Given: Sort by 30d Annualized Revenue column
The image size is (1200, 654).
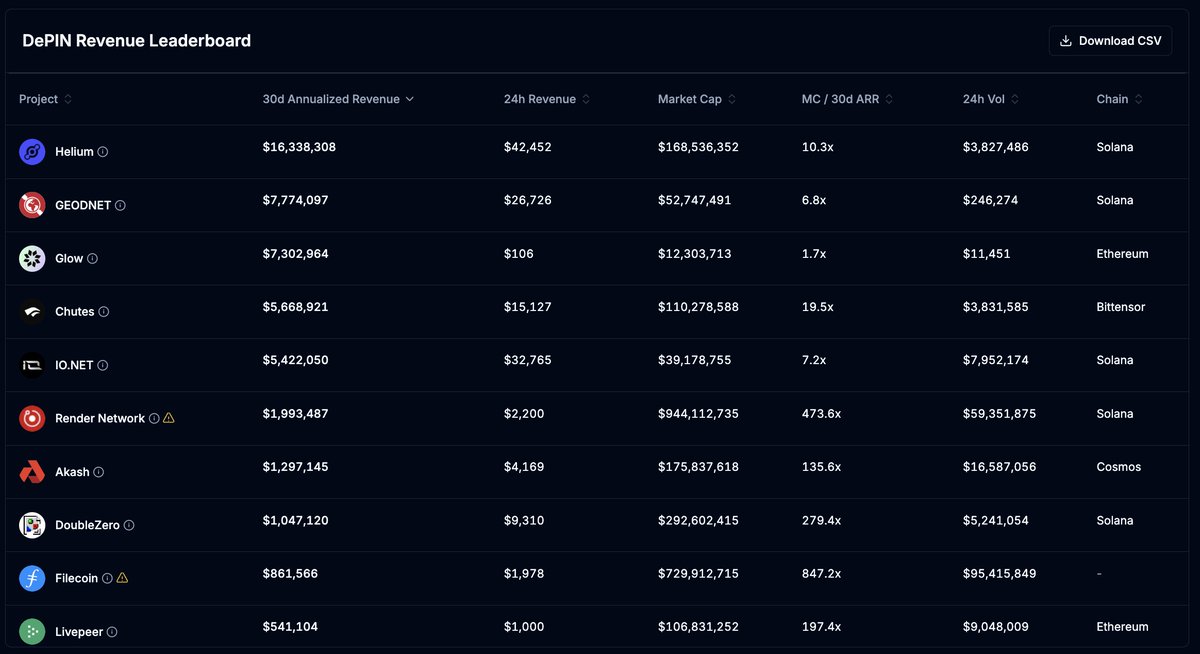Looking at the screenshot, I should click(x=338, y=99).
